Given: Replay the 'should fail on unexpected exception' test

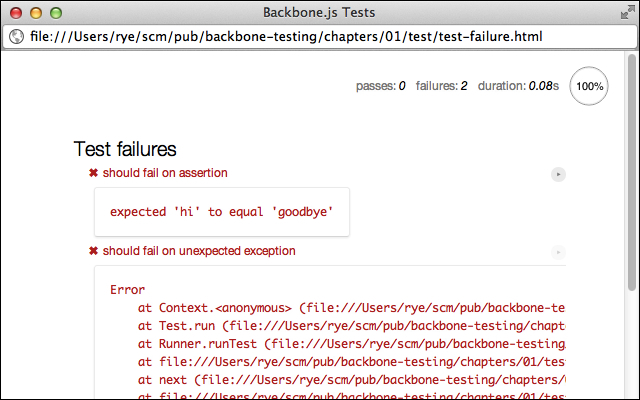Looking at the screenshot, I should (x=558, y=252).
